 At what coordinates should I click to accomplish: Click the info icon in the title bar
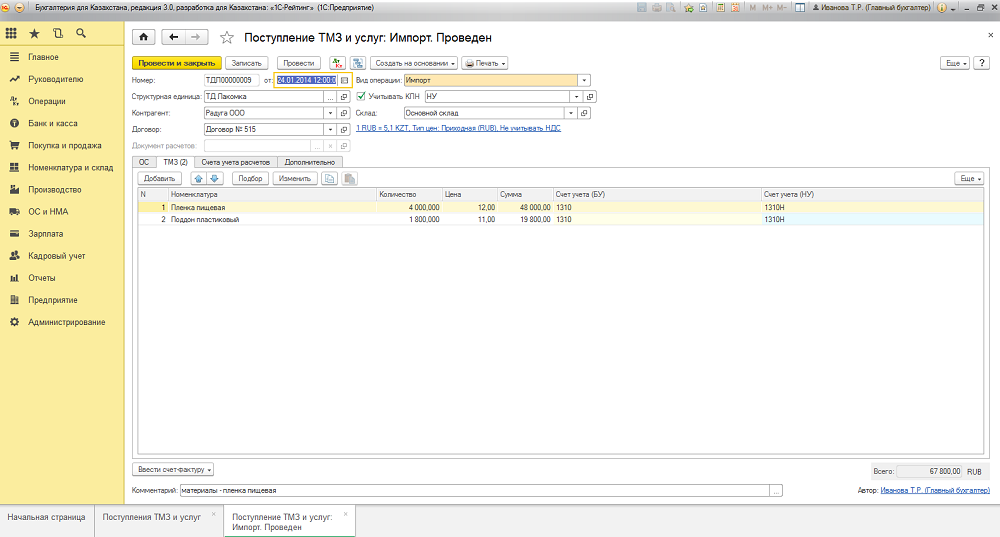(x=942, y=8)
